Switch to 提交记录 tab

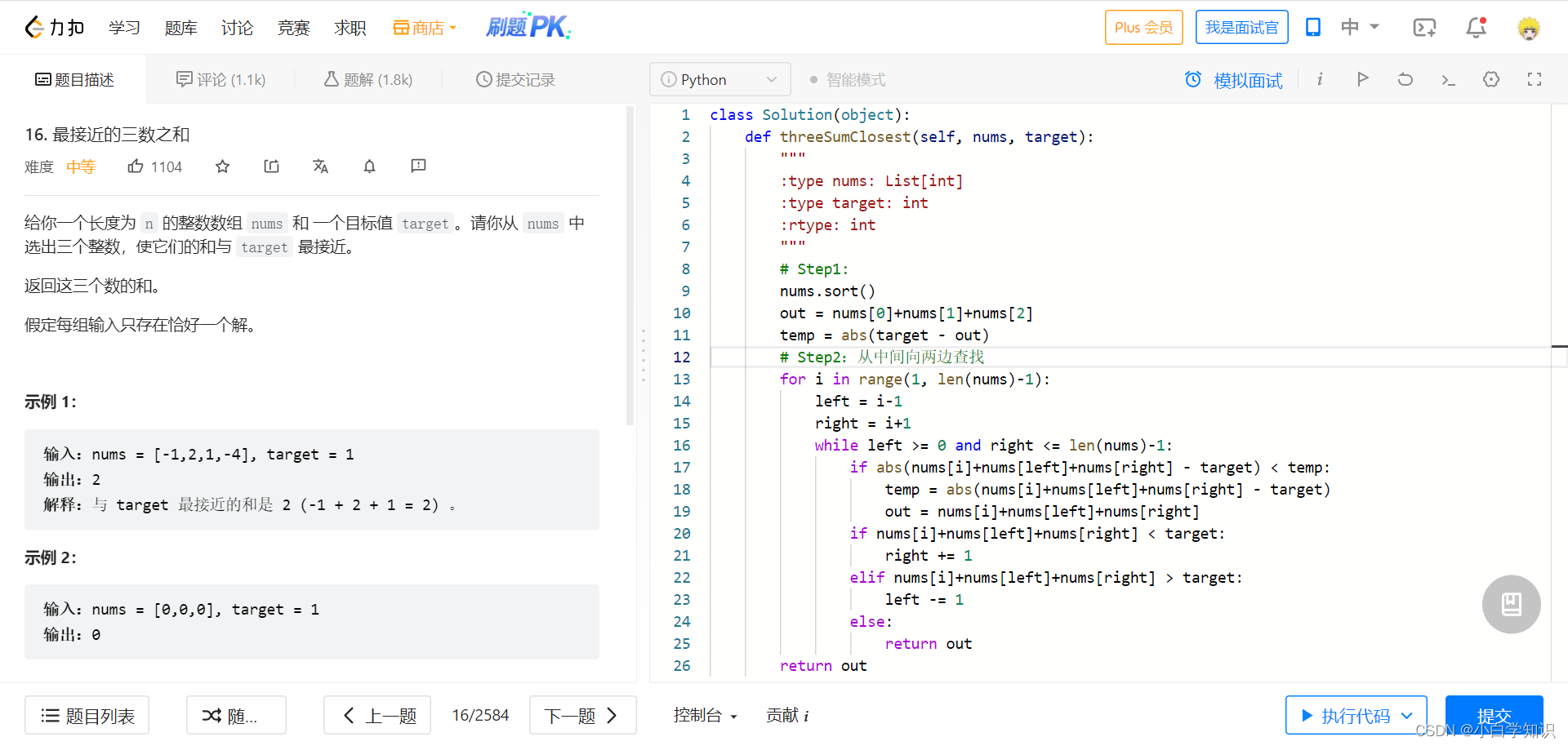[x=515, y=79]
